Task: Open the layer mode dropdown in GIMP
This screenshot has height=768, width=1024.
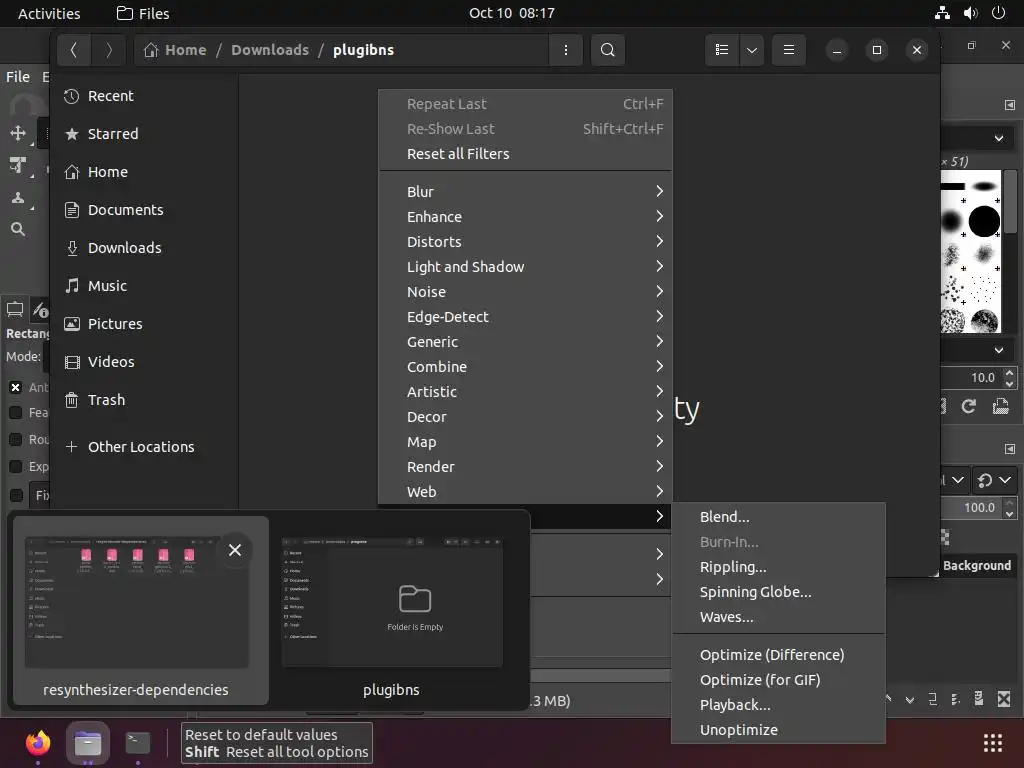Action: [956, 480]
